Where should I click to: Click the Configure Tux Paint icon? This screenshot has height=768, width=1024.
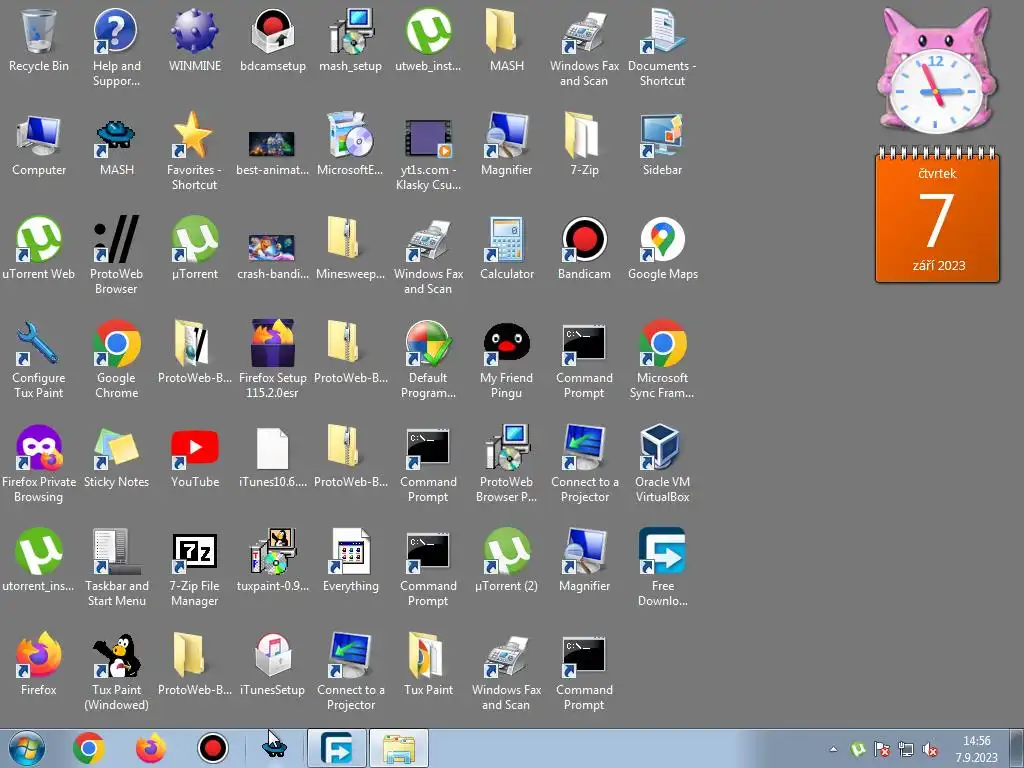[39, 343]
